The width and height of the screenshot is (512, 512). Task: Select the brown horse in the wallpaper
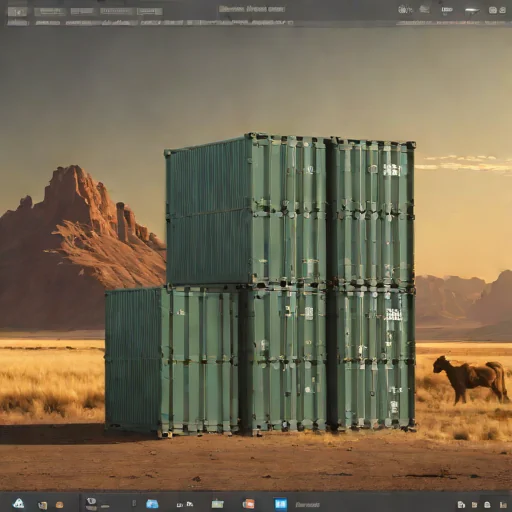point(471,379)
